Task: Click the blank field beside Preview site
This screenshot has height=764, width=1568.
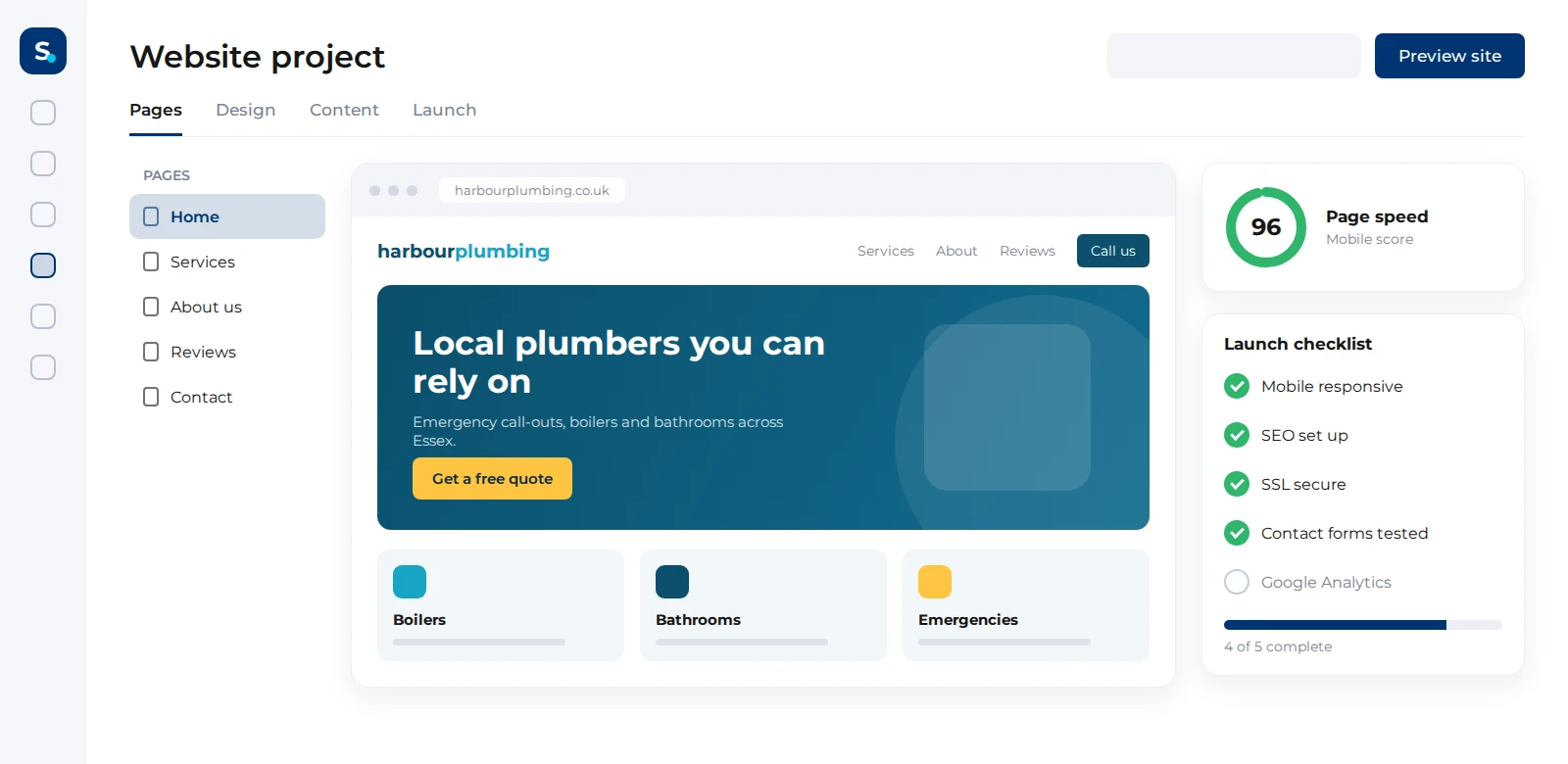Action: (1234, 56)
